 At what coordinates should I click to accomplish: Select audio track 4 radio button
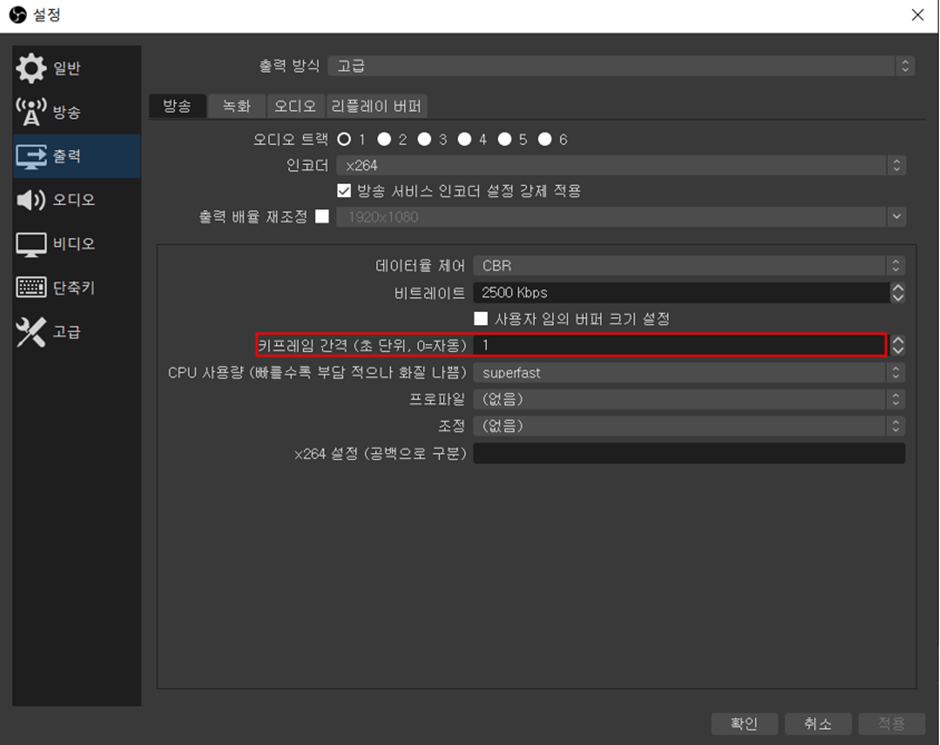pyautogui.click(x=465, y=140)
